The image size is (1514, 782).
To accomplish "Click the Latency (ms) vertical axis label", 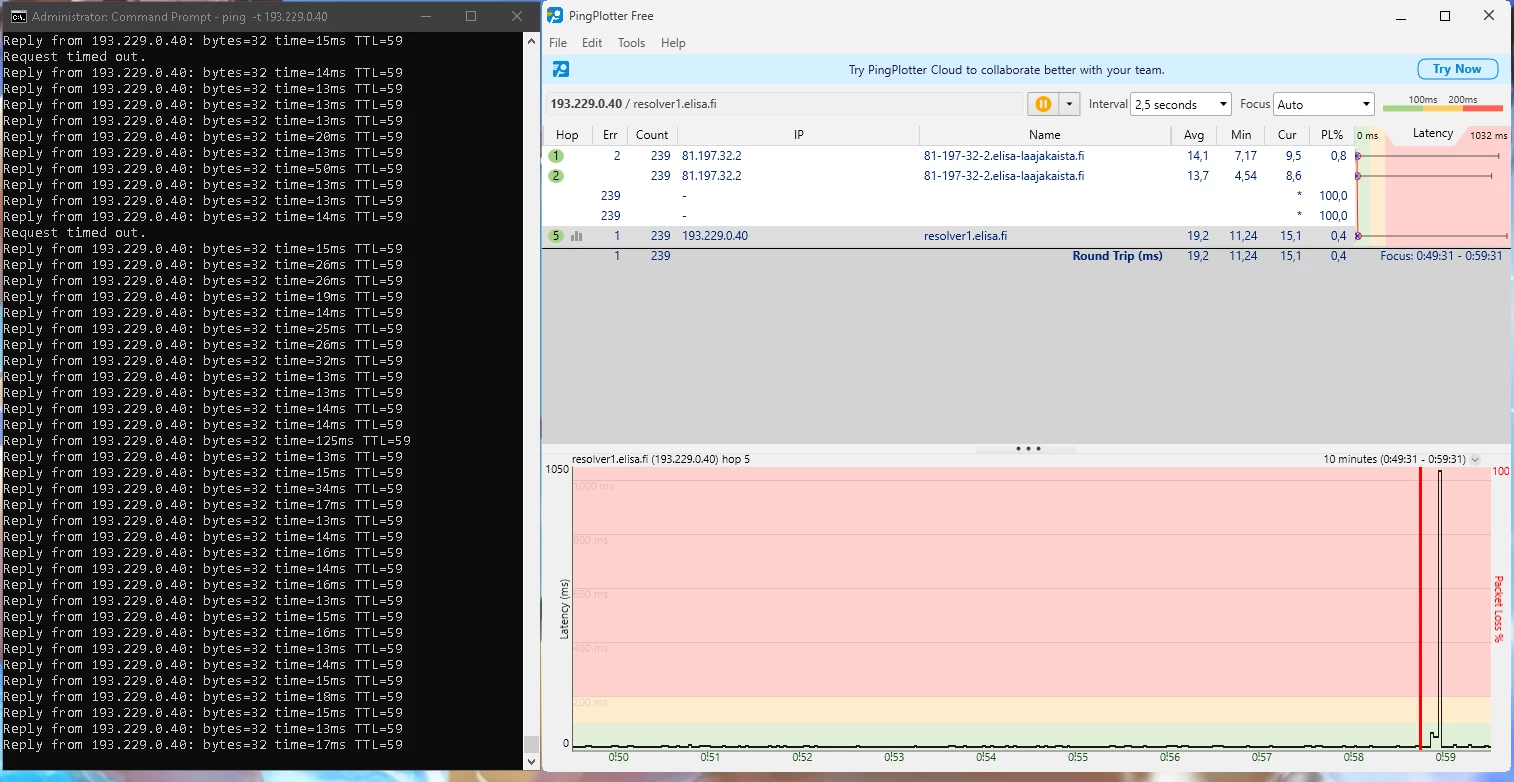I will click(564, 608).
